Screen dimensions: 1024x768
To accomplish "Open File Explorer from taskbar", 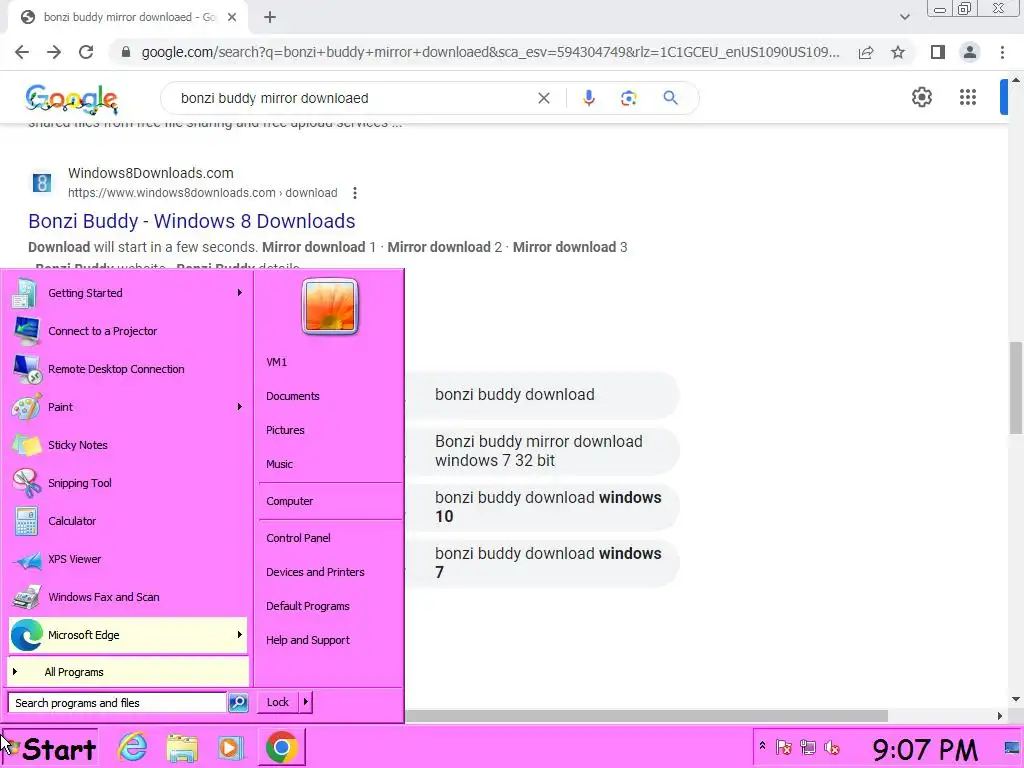I will pyautogui.click(x=182, y=748).
